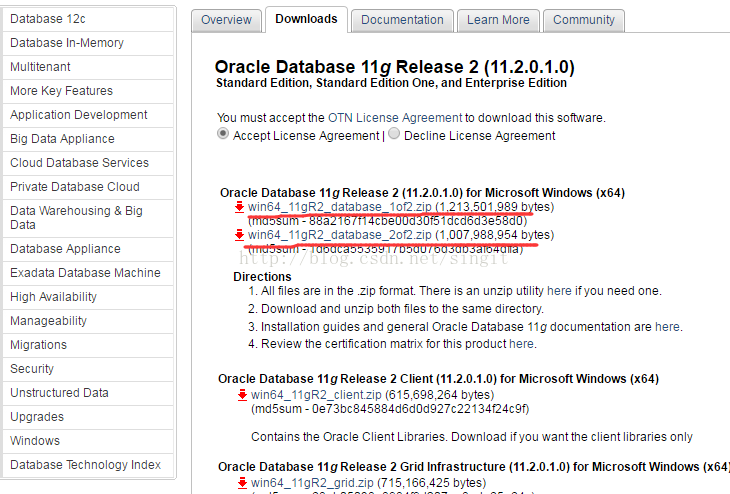This screenshot has height=494, width=730.
Task: Open Exadata Database Machine sidebar item
Action: (x=88, y=273)
